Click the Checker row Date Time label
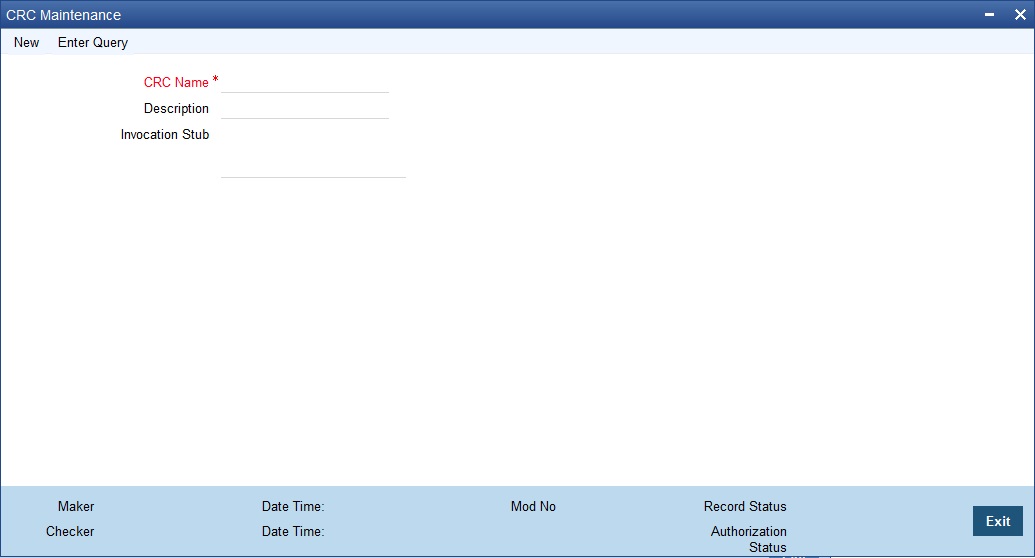This screenshot has height=558, width=1035. pos(293,532)
